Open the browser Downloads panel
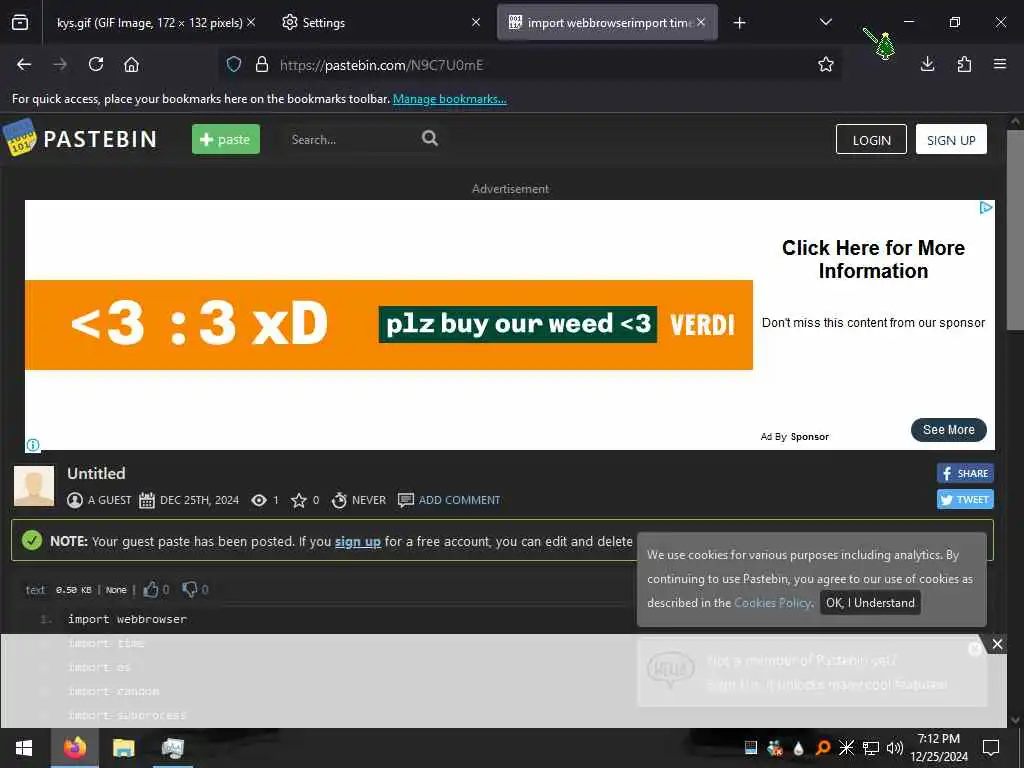 tap(927, 64)
